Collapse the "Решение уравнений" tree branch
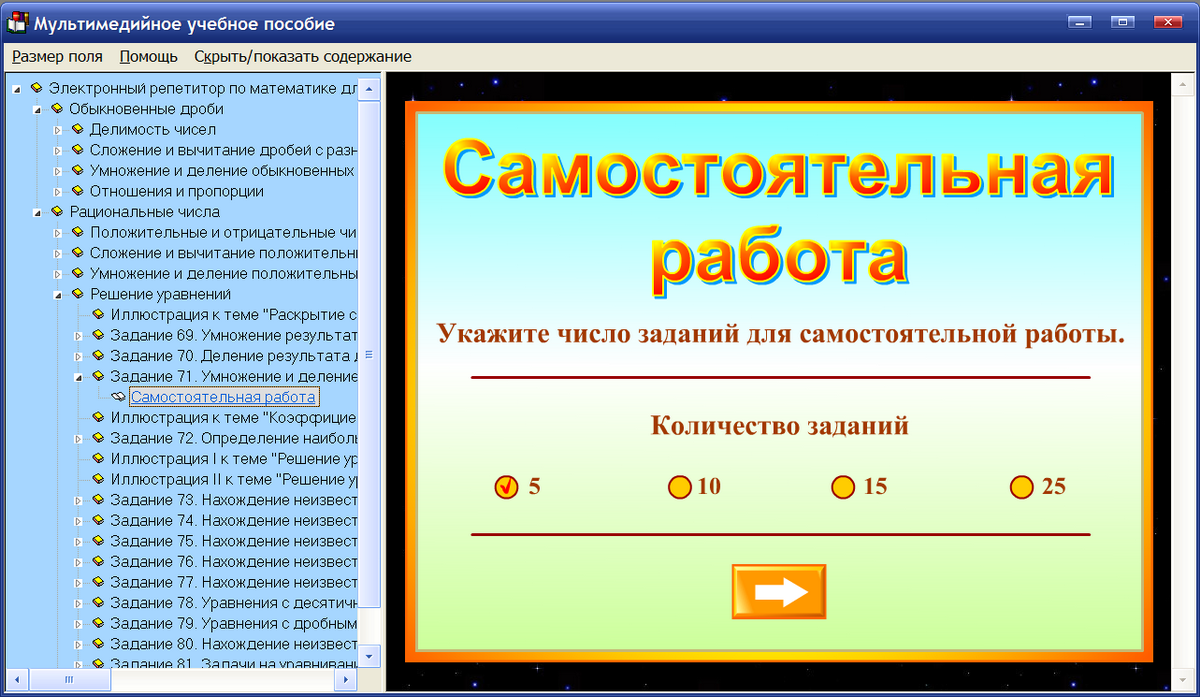 [60, 294]
